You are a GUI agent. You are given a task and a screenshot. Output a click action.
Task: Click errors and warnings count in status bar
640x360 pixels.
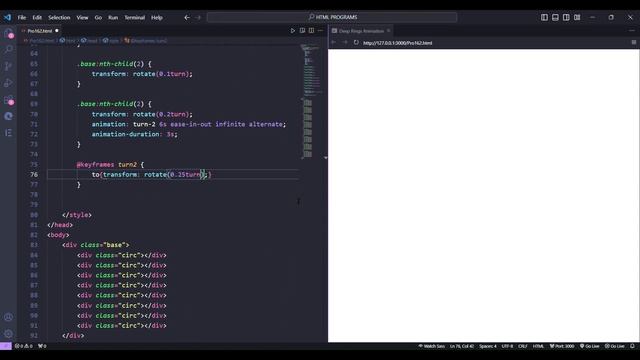pyautogui.click(x=23, y=346)
